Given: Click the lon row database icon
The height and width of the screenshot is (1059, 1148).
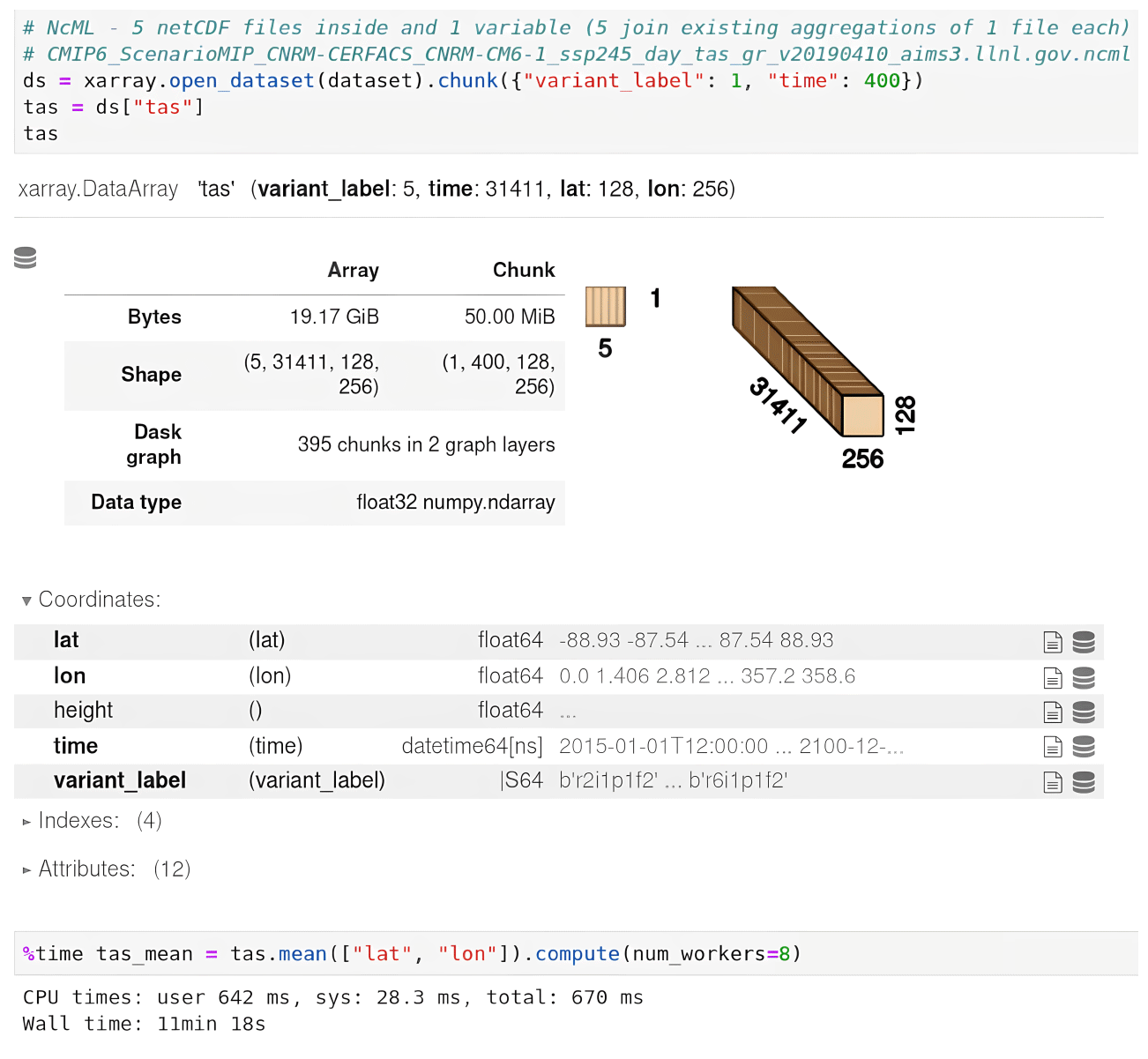Looking at the screenshot, I should pyautogui.click(x=1084, y=677).
